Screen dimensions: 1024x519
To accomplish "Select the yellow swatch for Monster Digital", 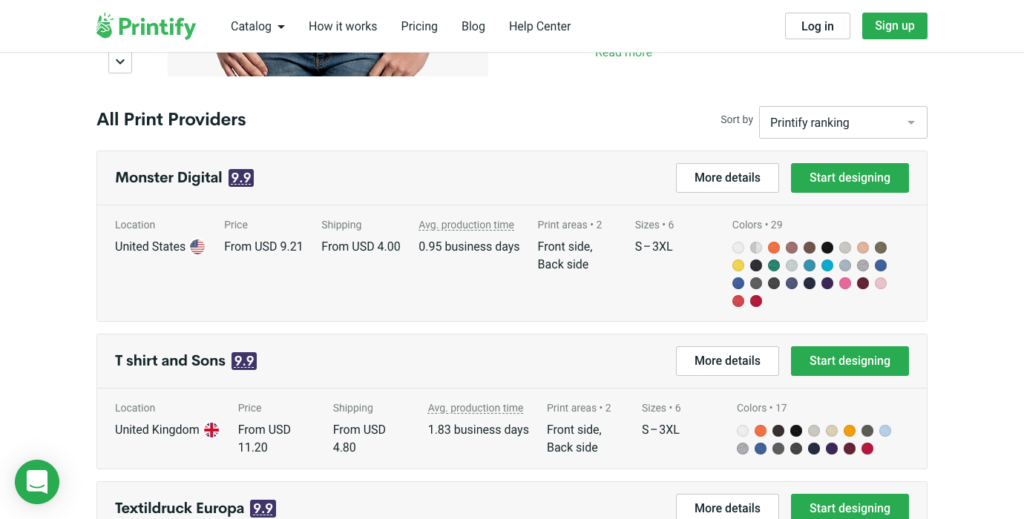I will (738, 266).
